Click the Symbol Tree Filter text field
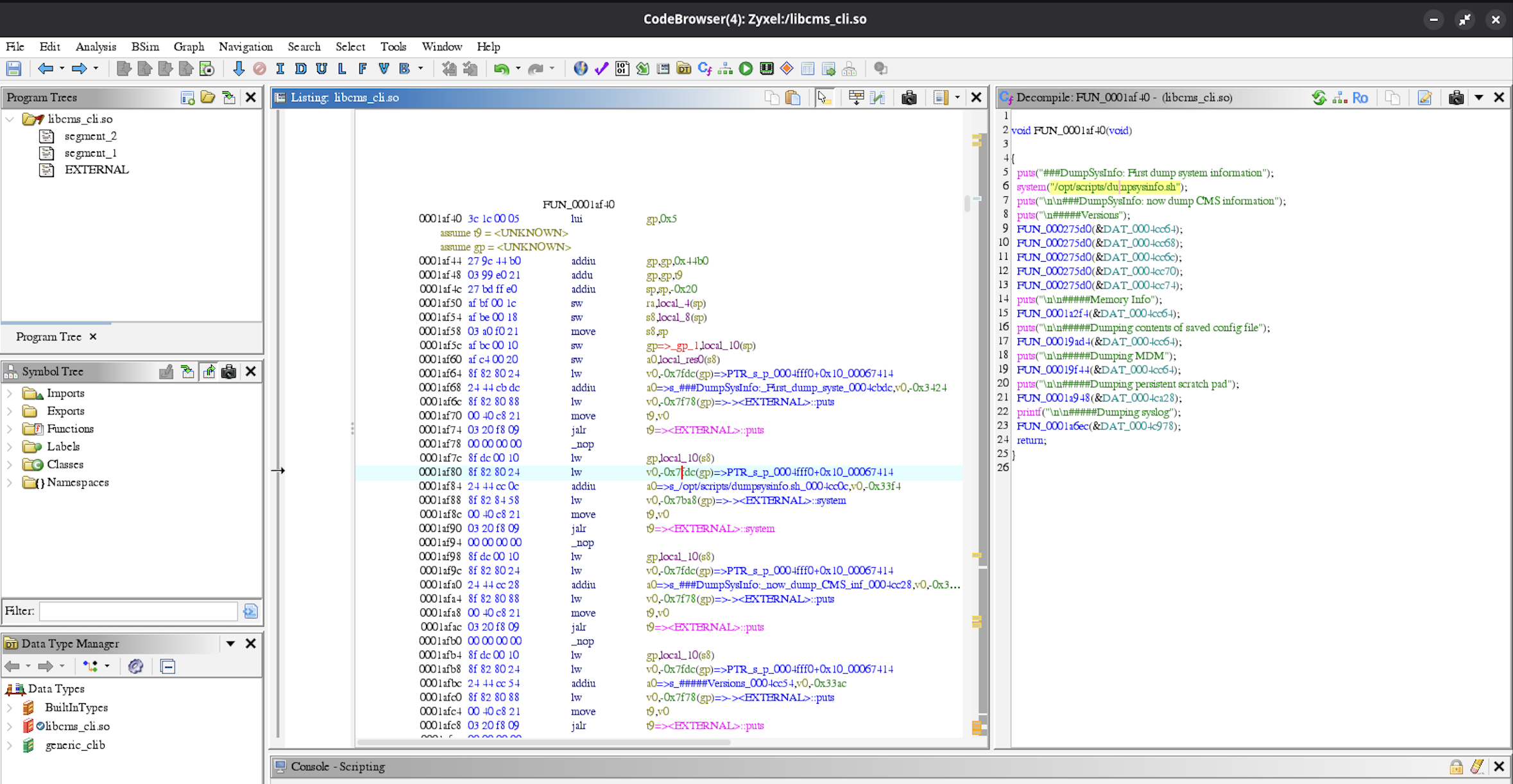Screen dimensions: 1513x784 (138, 611)
